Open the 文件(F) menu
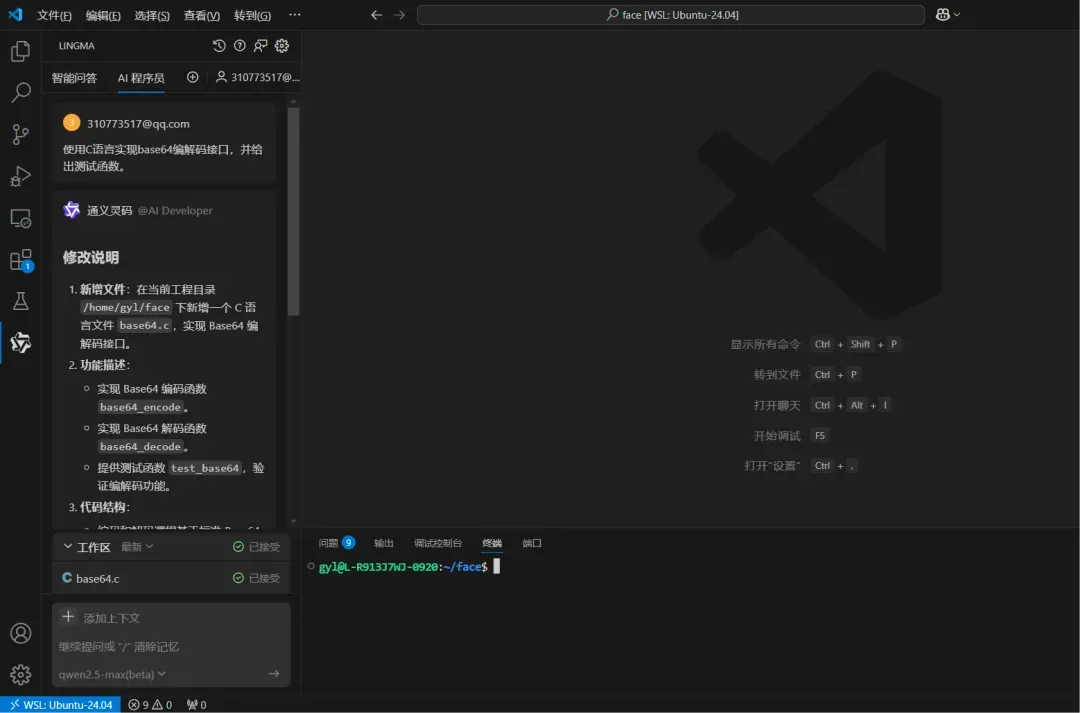Viewport: 1080px width, 713px height. pos(54,15)
